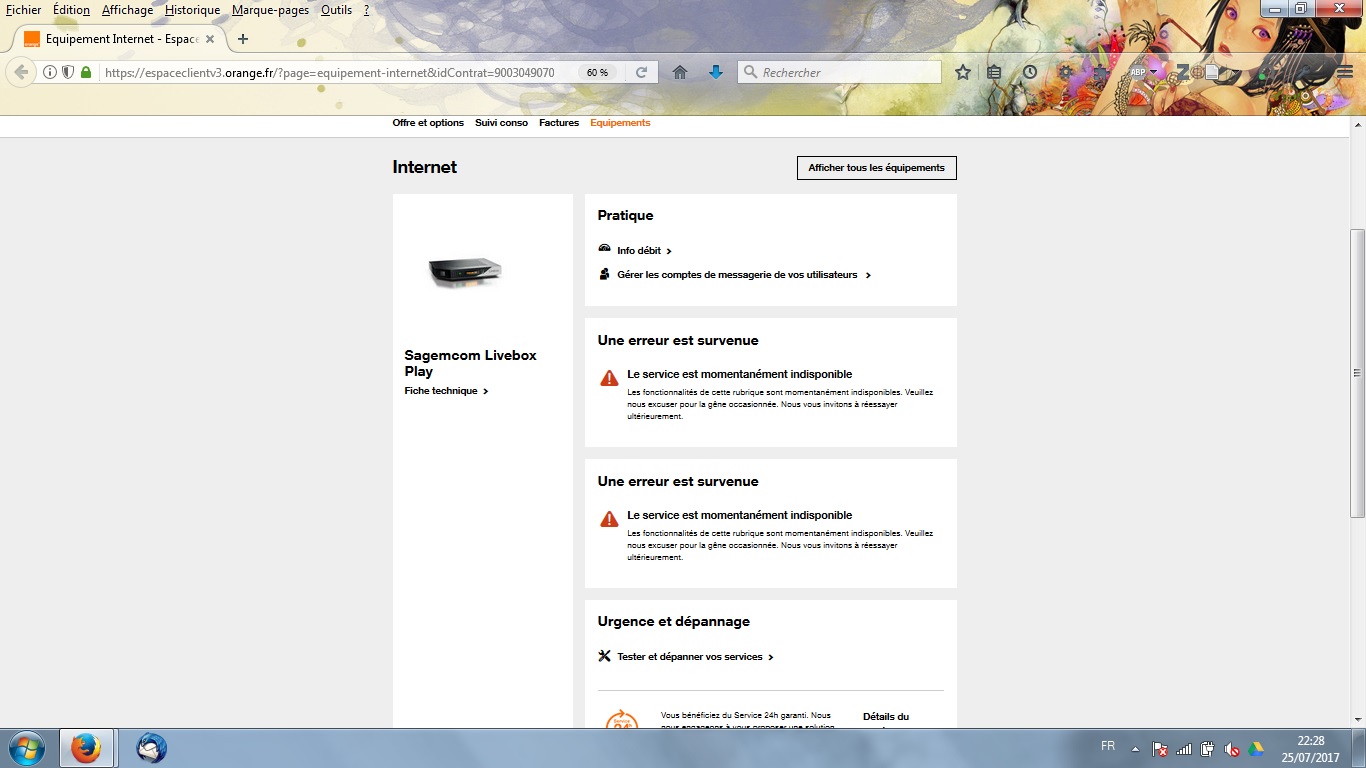The height and width of the screenshot is (768, 1366).
Task: Click the Pratique card heading
Action: point(625,215)
